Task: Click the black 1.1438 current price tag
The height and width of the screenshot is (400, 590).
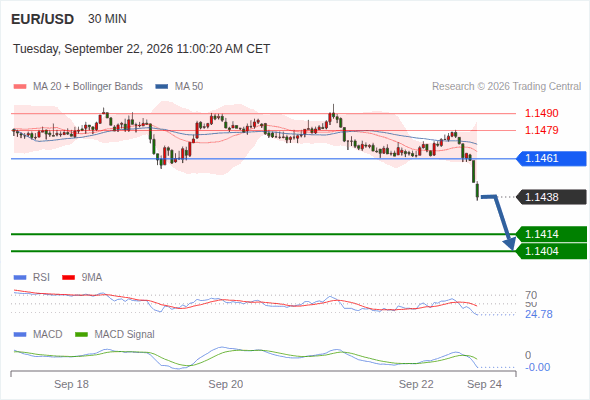Action: (551, 197)
